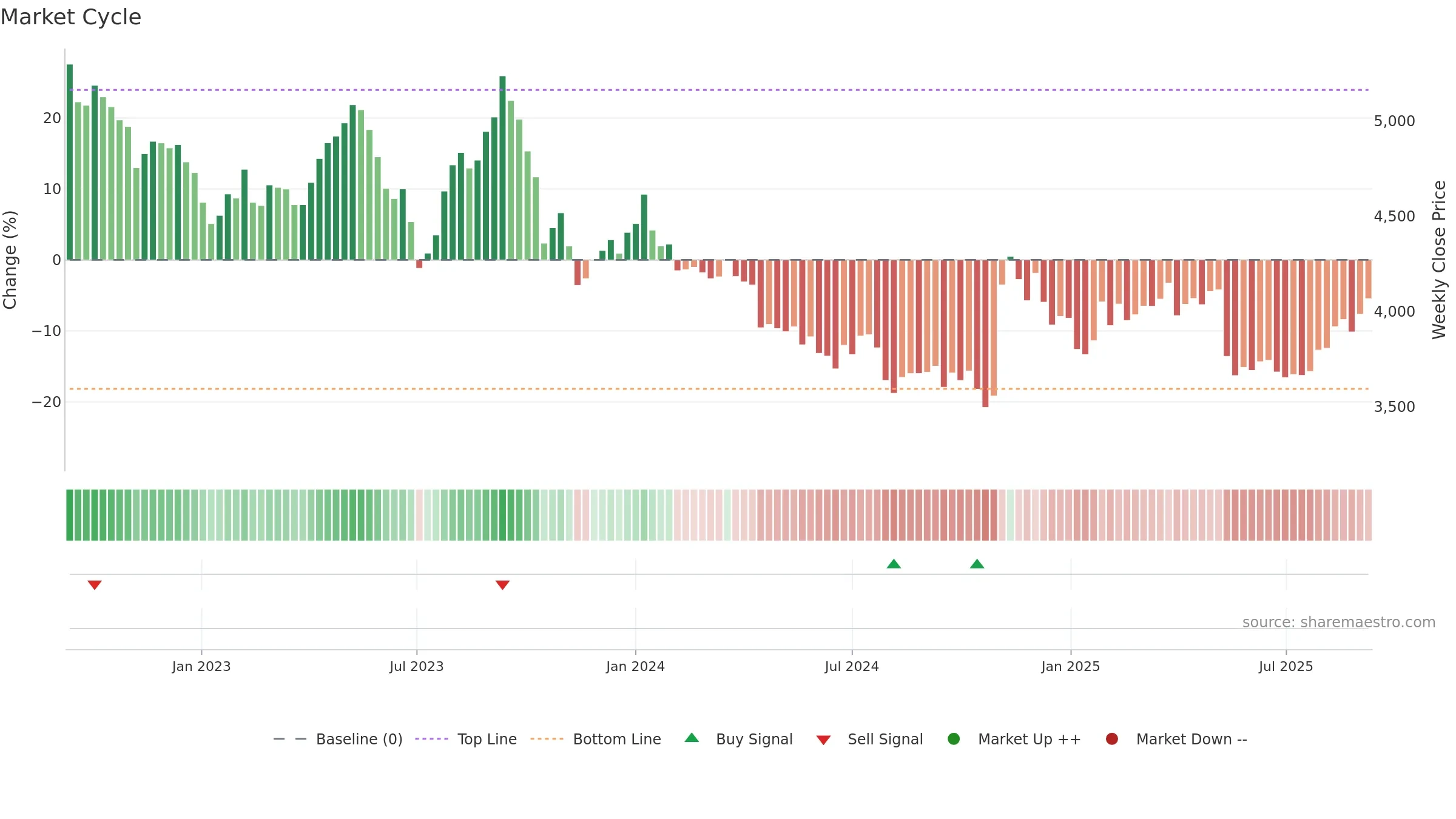
Task: Click the Change (%) axis title
Action: point(10,260)
